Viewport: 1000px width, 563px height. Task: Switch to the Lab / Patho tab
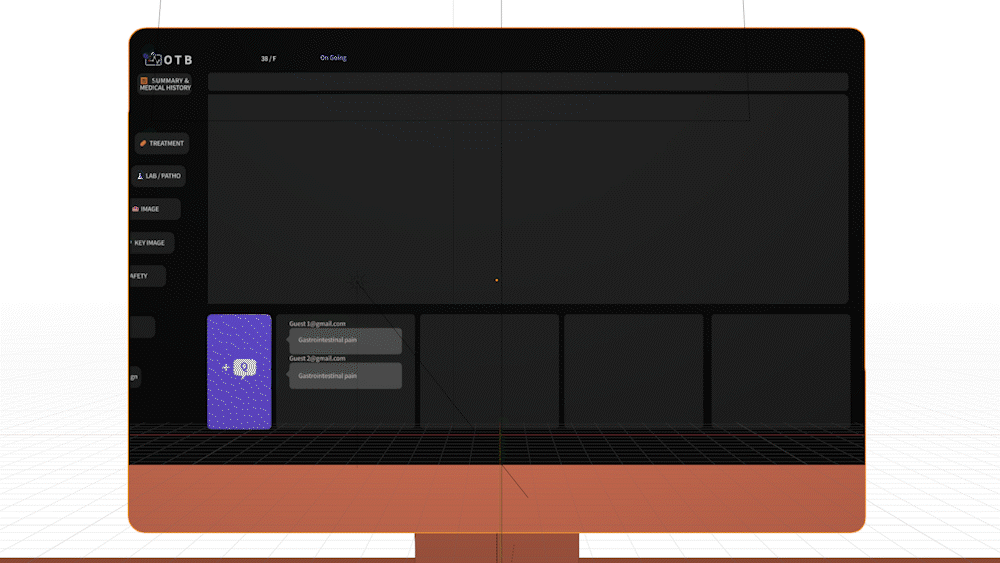(159, 176)
